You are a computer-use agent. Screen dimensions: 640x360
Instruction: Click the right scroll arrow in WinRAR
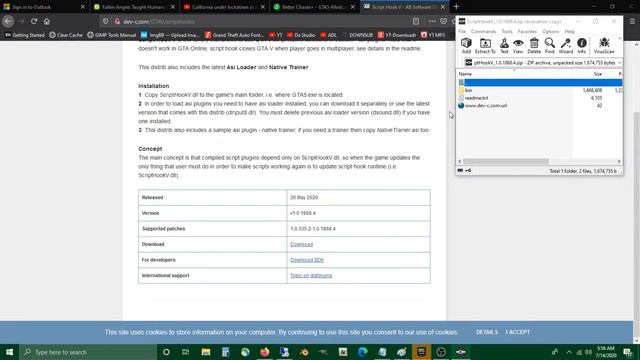[619, 162]
